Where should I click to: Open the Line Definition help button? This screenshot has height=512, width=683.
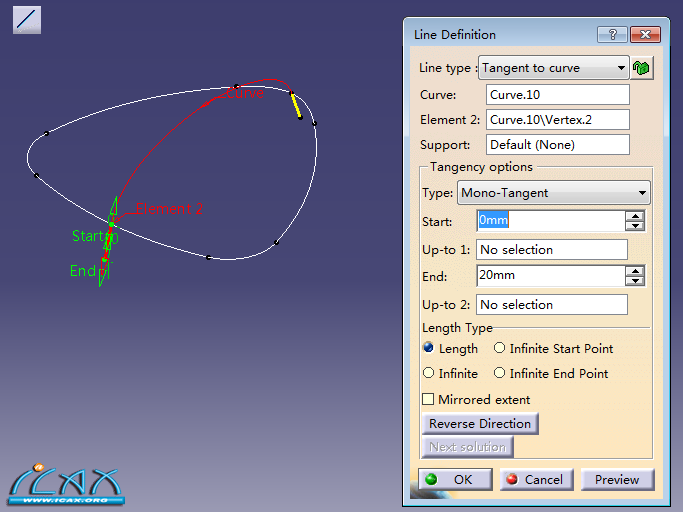coord(612,34)
